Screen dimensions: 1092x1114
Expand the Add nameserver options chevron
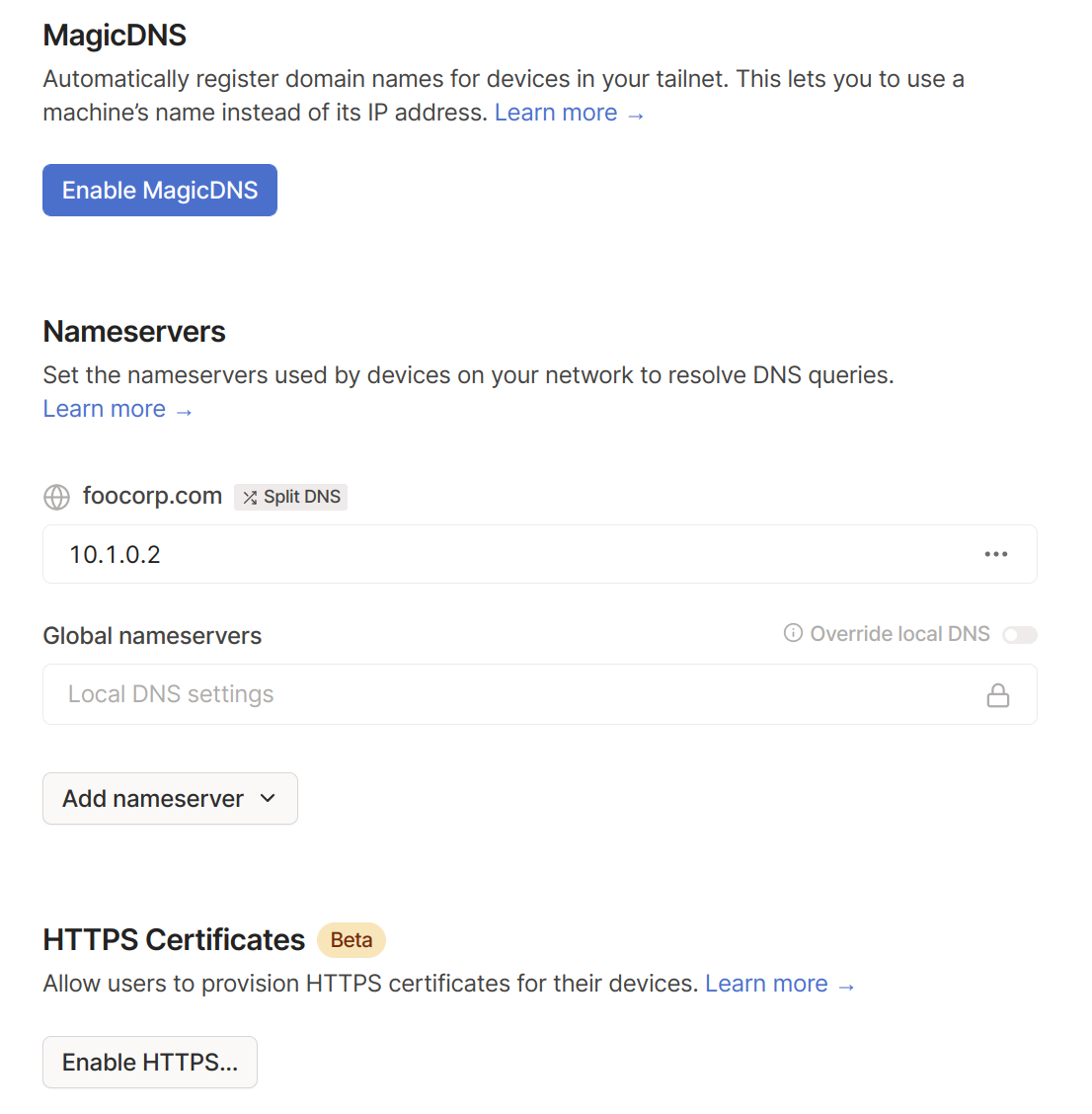coord(267,798)
